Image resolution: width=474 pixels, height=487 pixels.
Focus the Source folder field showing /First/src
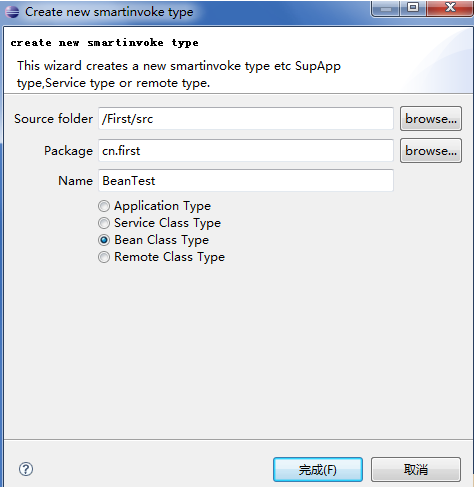tap(246, 119)
